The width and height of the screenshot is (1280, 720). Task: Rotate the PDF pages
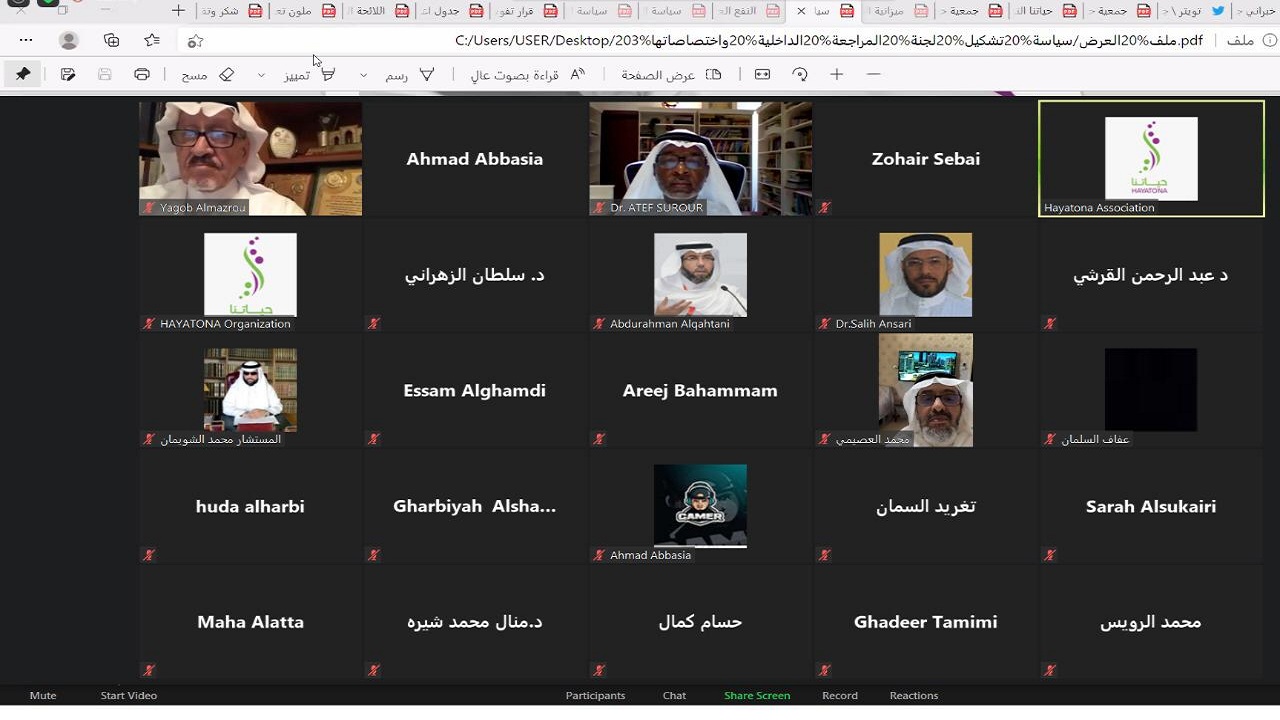(x=800, y=73)
